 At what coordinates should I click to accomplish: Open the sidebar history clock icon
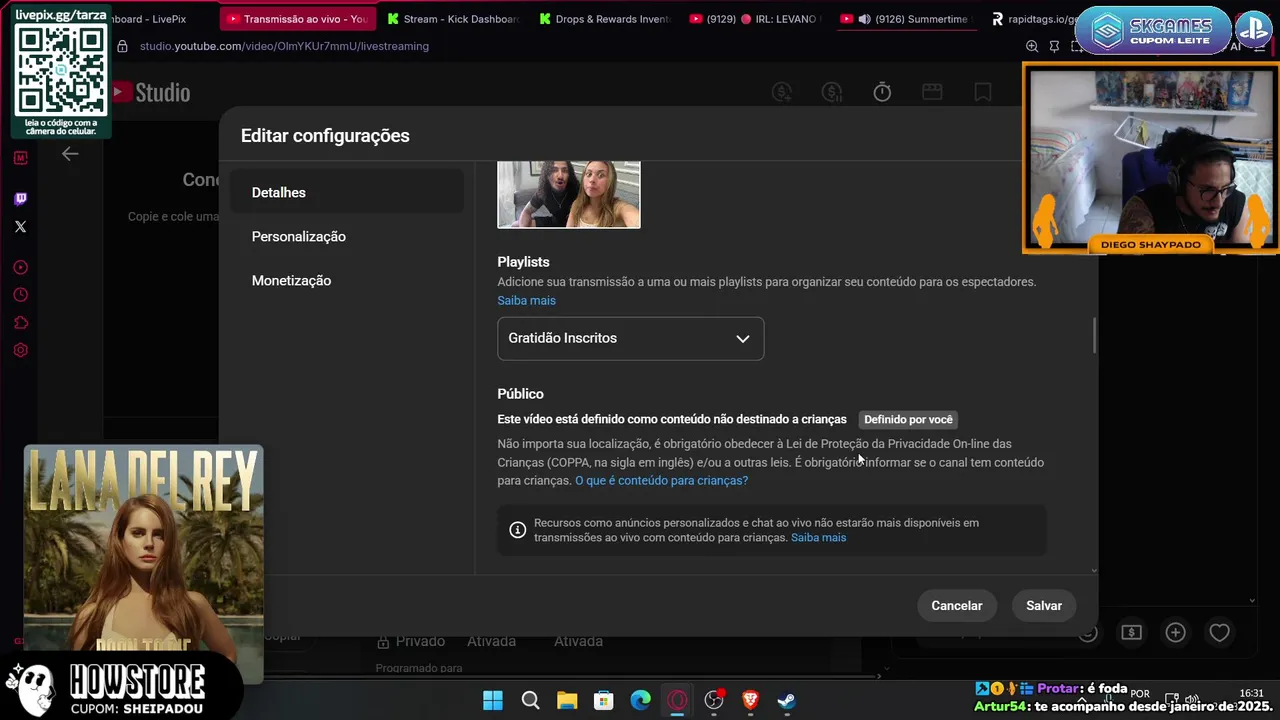point(20,295)
